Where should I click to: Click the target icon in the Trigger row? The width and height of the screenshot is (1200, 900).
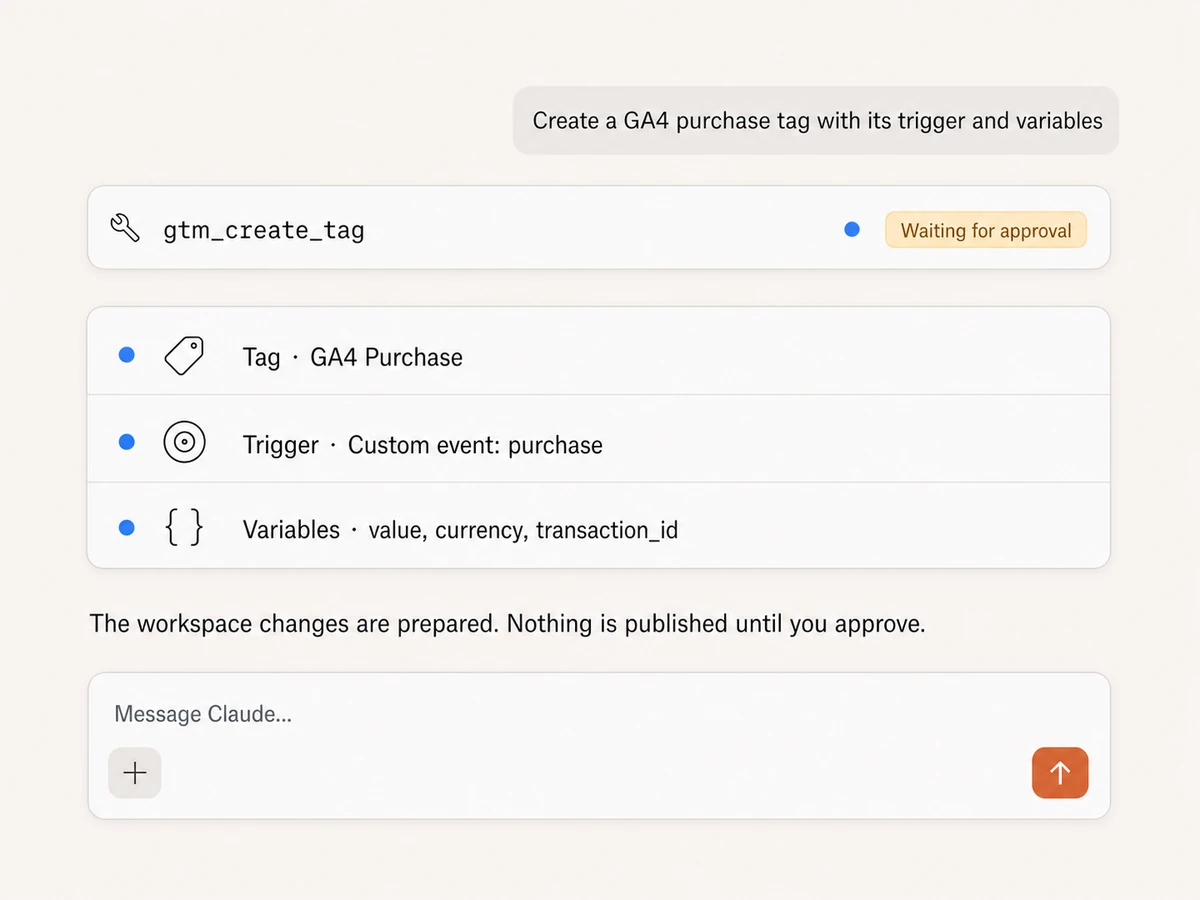click(184, 442)
